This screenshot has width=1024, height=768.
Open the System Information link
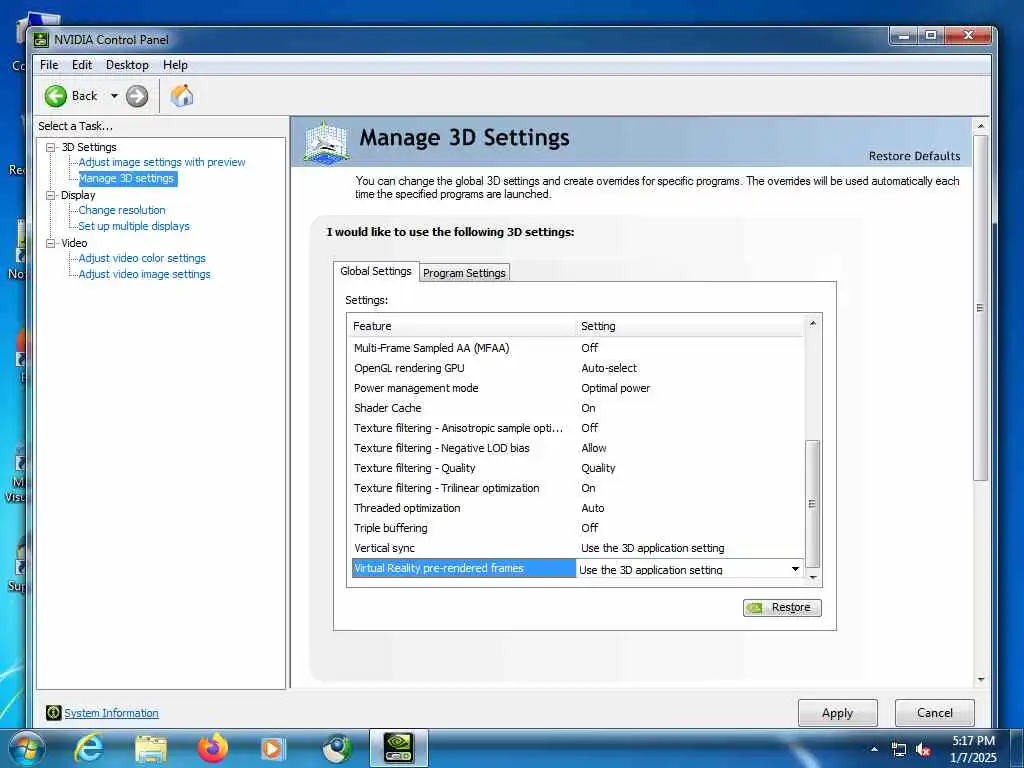(x=111, y=713)
